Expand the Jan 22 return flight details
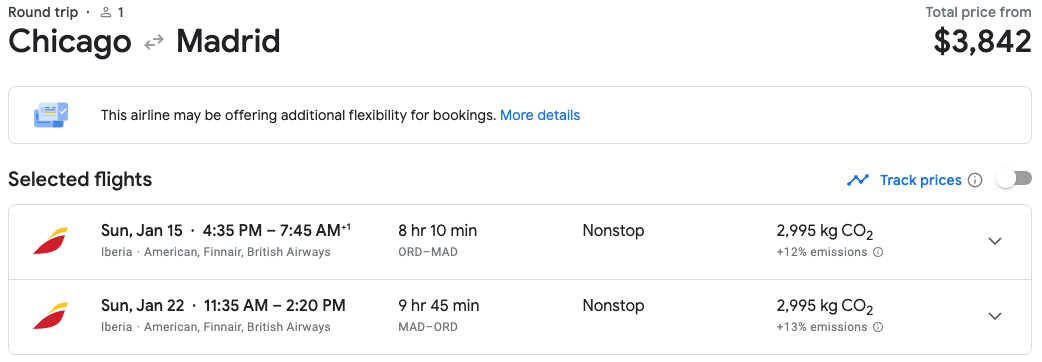Viewport: 1042px width, 362px height. tap(995, 316)
